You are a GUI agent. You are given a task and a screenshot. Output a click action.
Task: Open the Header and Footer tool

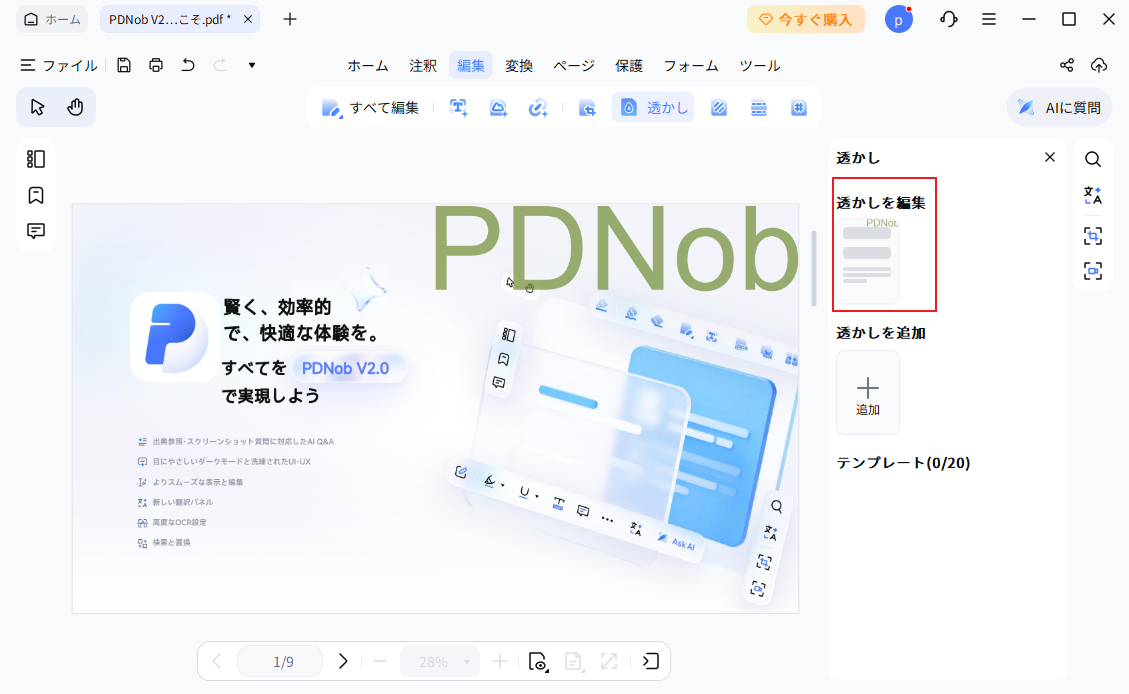click(x=758, y=107)
